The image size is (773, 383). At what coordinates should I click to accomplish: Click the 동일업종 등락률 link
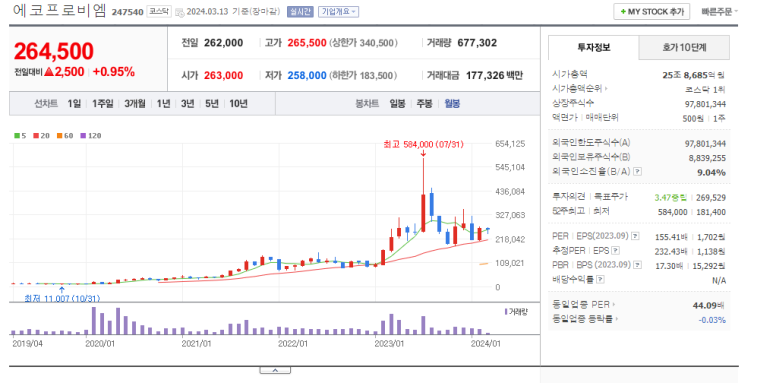583,319
